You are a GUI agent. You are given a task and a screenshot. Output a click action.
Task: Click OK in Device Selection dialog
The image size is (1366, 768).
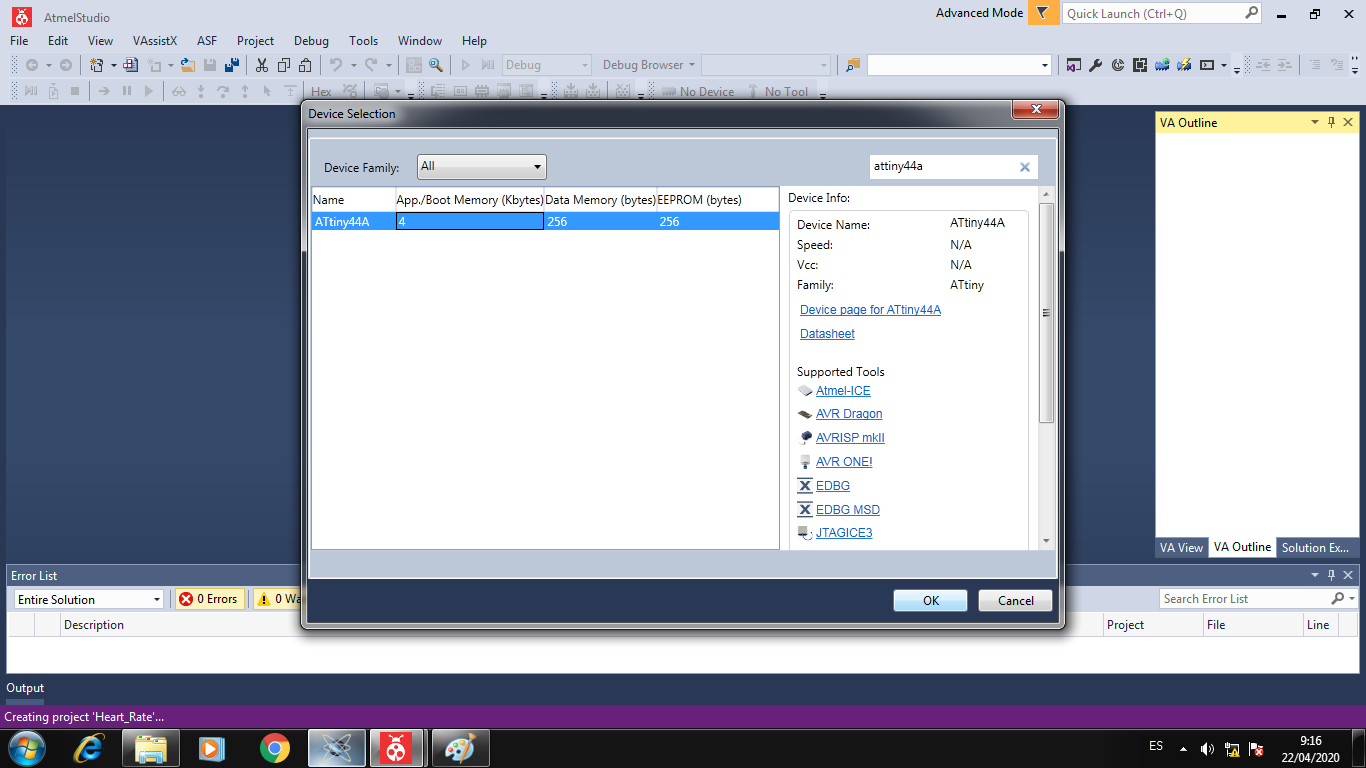point(931,600)
